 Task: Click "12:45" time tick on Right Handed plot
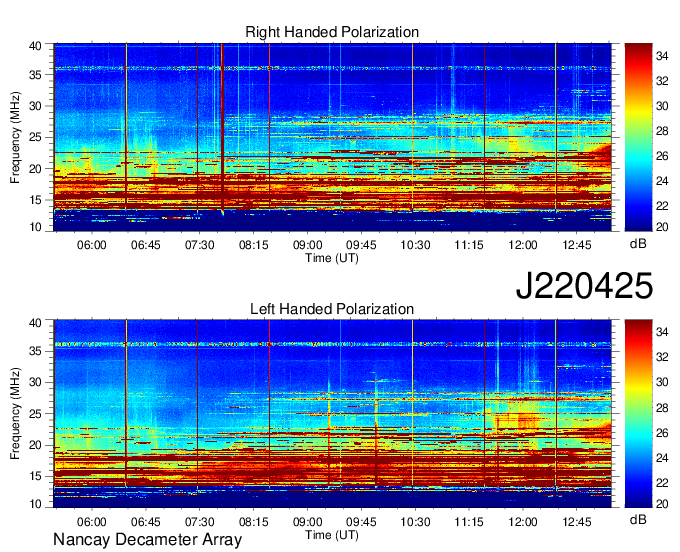tap(577, 245)
